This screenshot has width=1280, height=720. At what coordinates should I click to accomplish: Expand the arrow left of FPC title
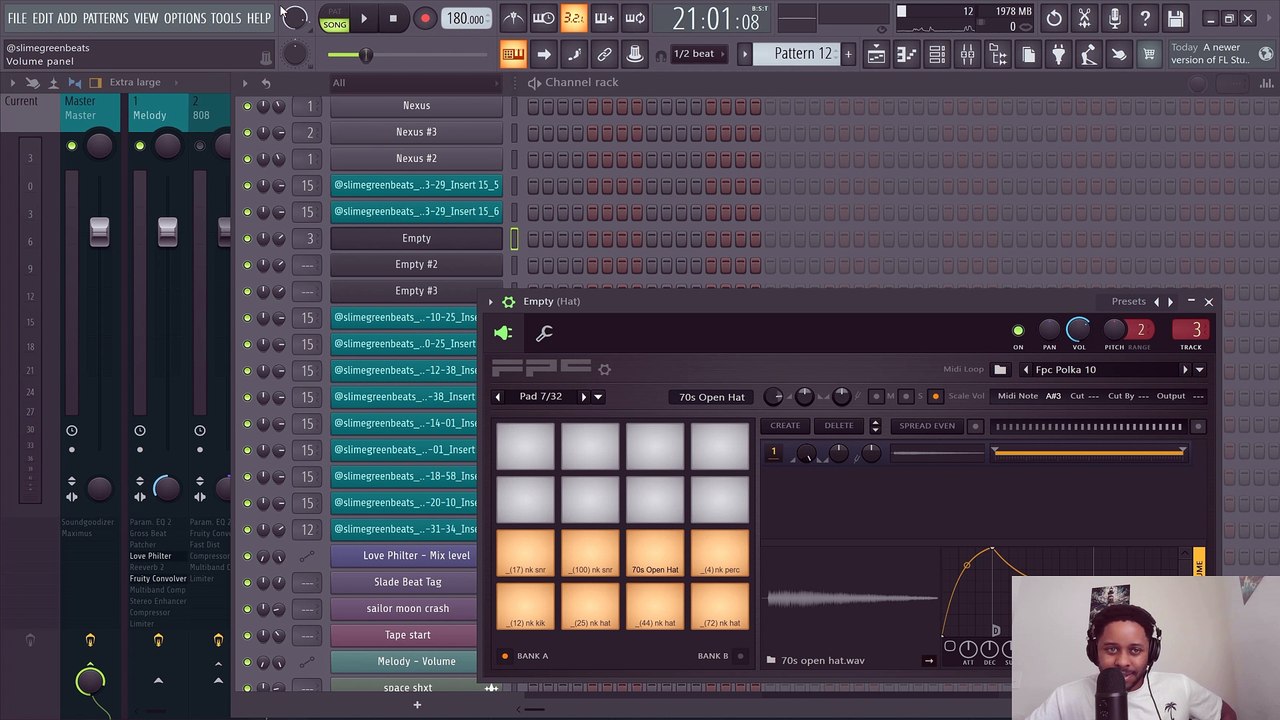(x=490, y=301)
